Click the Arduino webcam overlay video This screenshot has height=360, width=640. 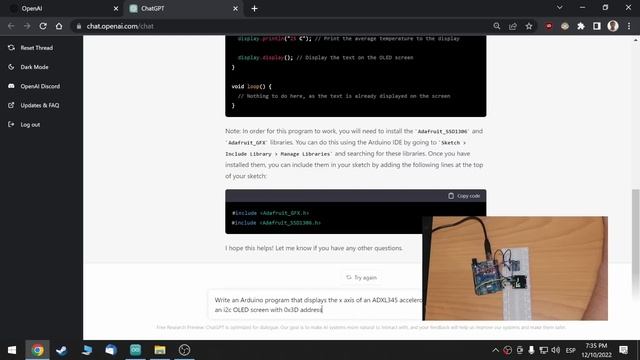pos(515,268)
